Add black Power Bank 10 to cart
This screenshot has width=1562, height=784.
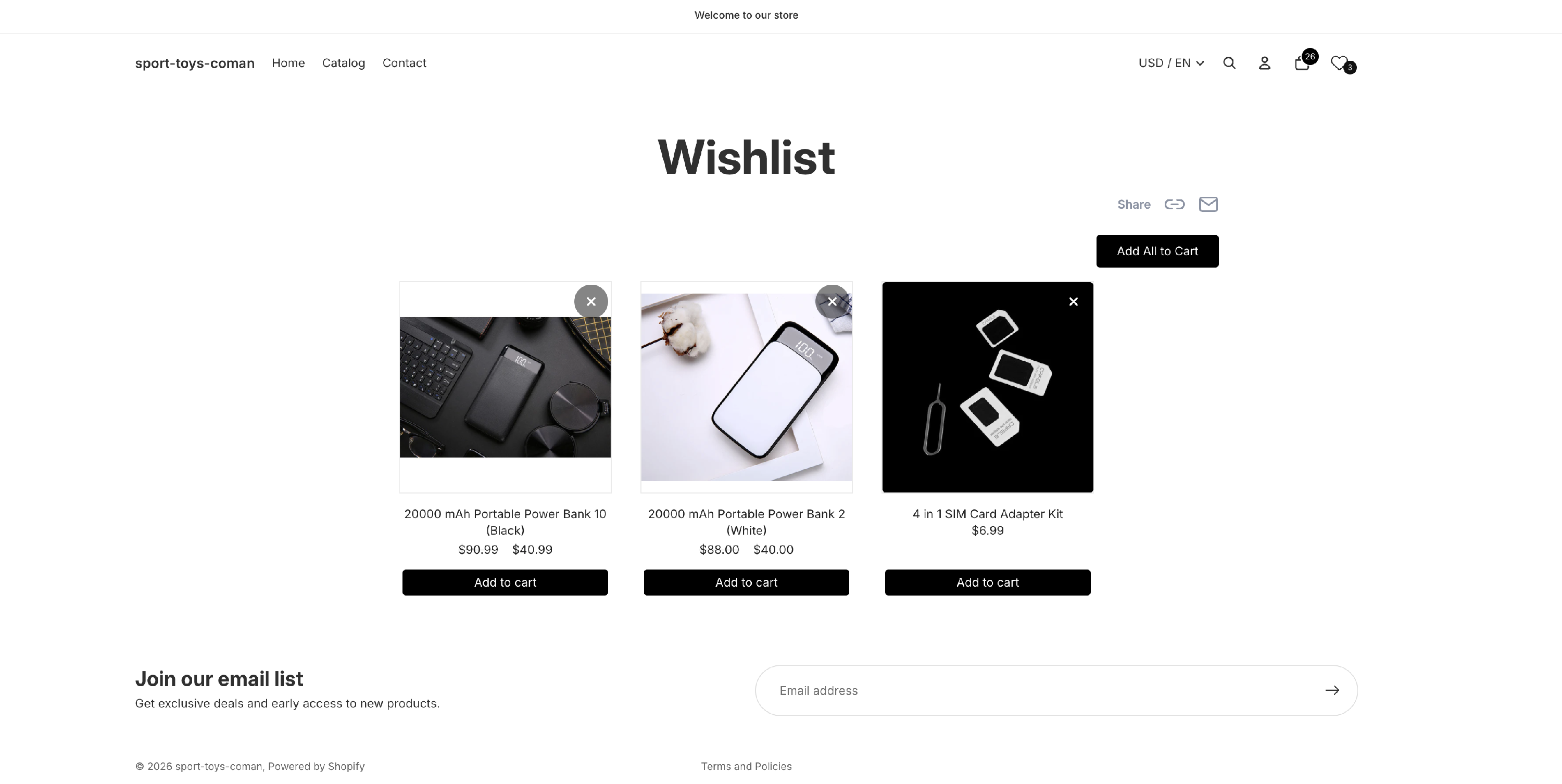click(505, 582)
